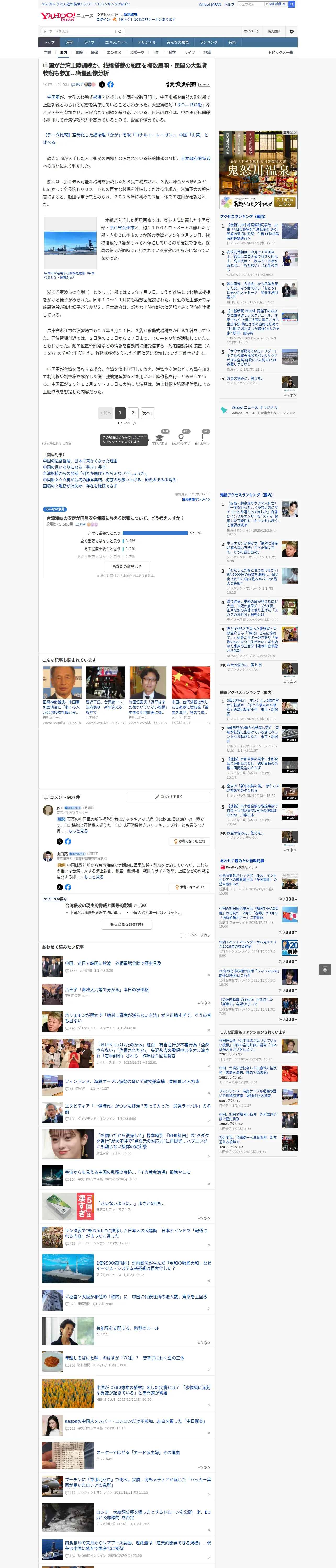Share 山口亮's comment on Facebook
This screenshot has width=336, height=1568.
(x=68, y=887)
